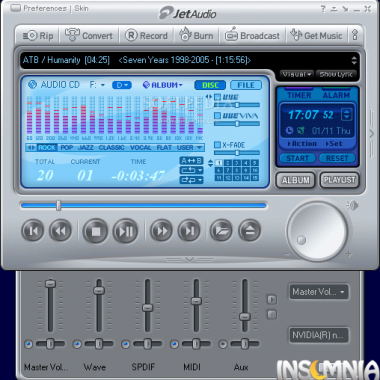Toggle the MIDI mute radio
Image resolution: width=380 pixels, height=380 pixels.
click(x=174, y=344)
